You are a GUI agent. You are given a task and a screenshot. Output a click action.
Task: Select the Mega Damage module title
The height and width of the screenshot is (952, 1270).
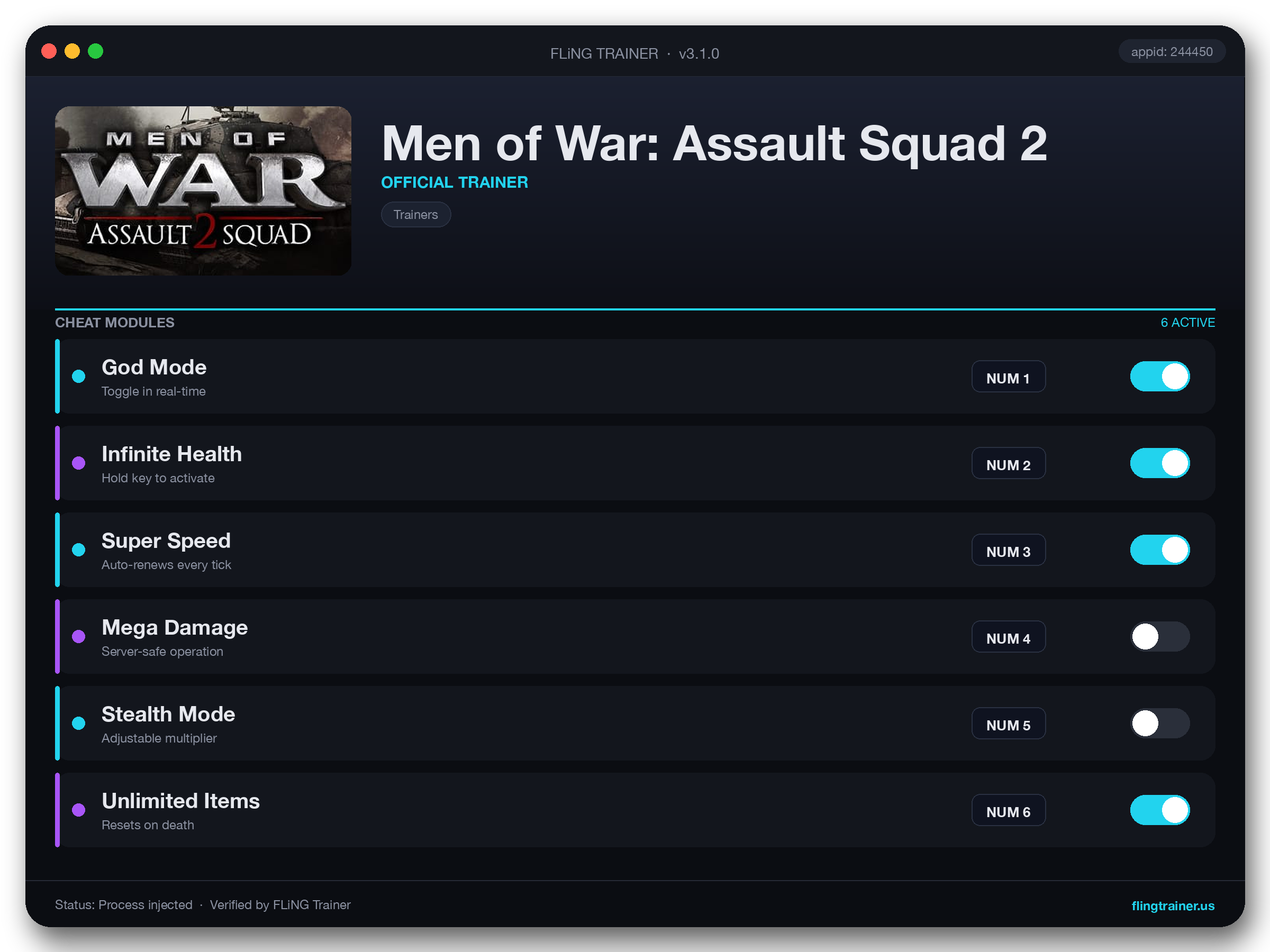click(x=175, y=627)
